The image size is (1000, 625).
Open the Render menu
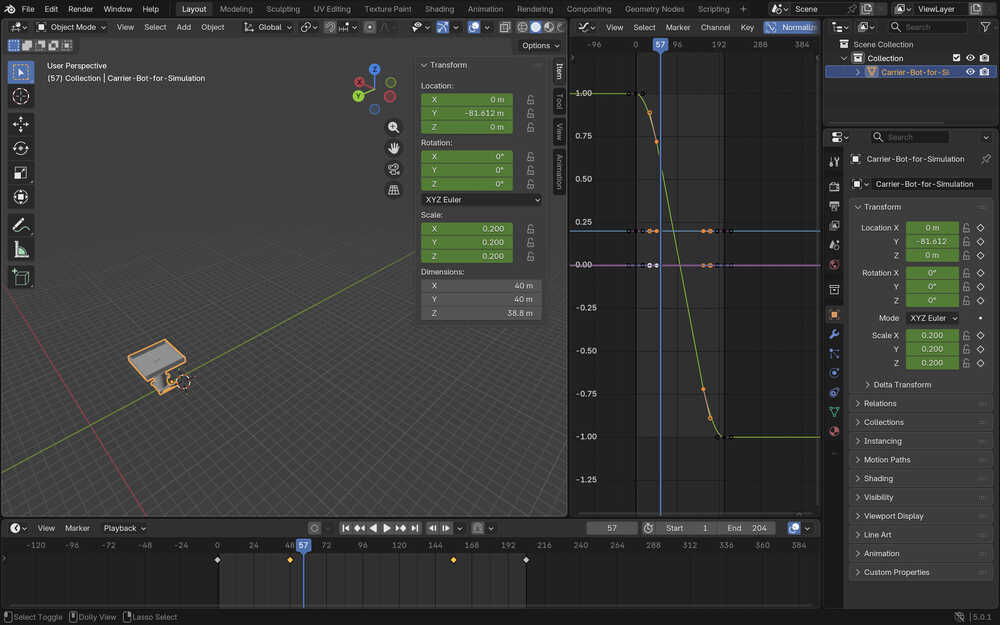(80, 9)
